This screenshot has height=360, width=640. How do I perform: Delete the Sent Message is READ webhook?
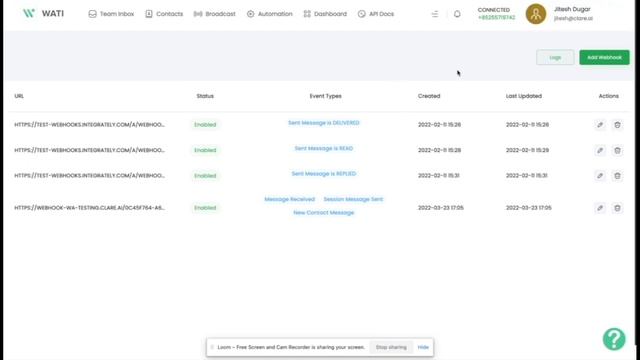[617, 151]
